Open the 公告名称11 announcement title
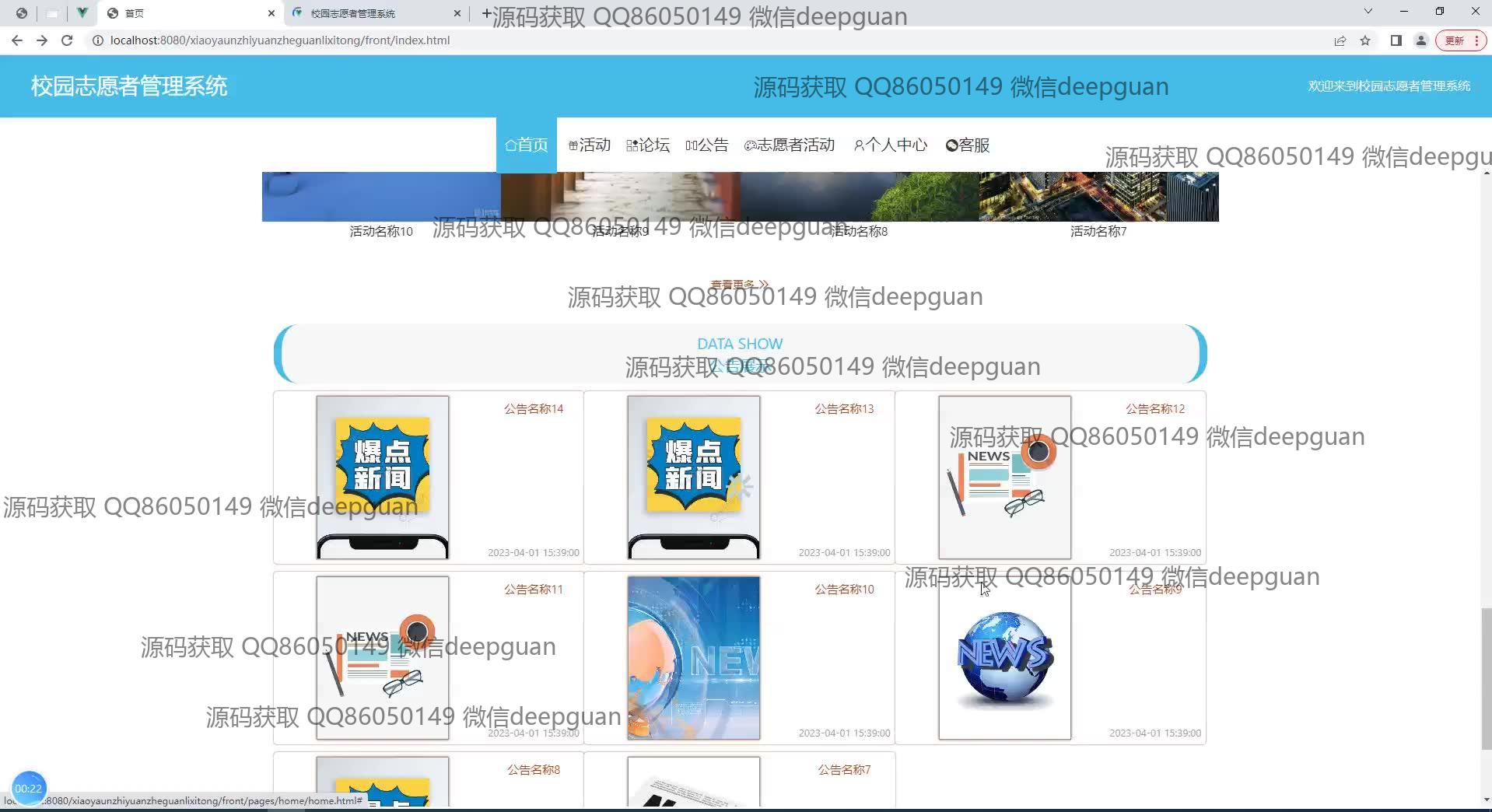This screenshot has height=812, width=1492. coord(534,589)
